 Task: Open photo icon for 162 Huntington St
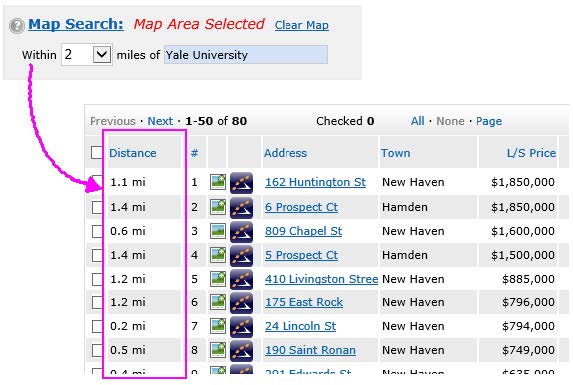click(x=218, y=182)
